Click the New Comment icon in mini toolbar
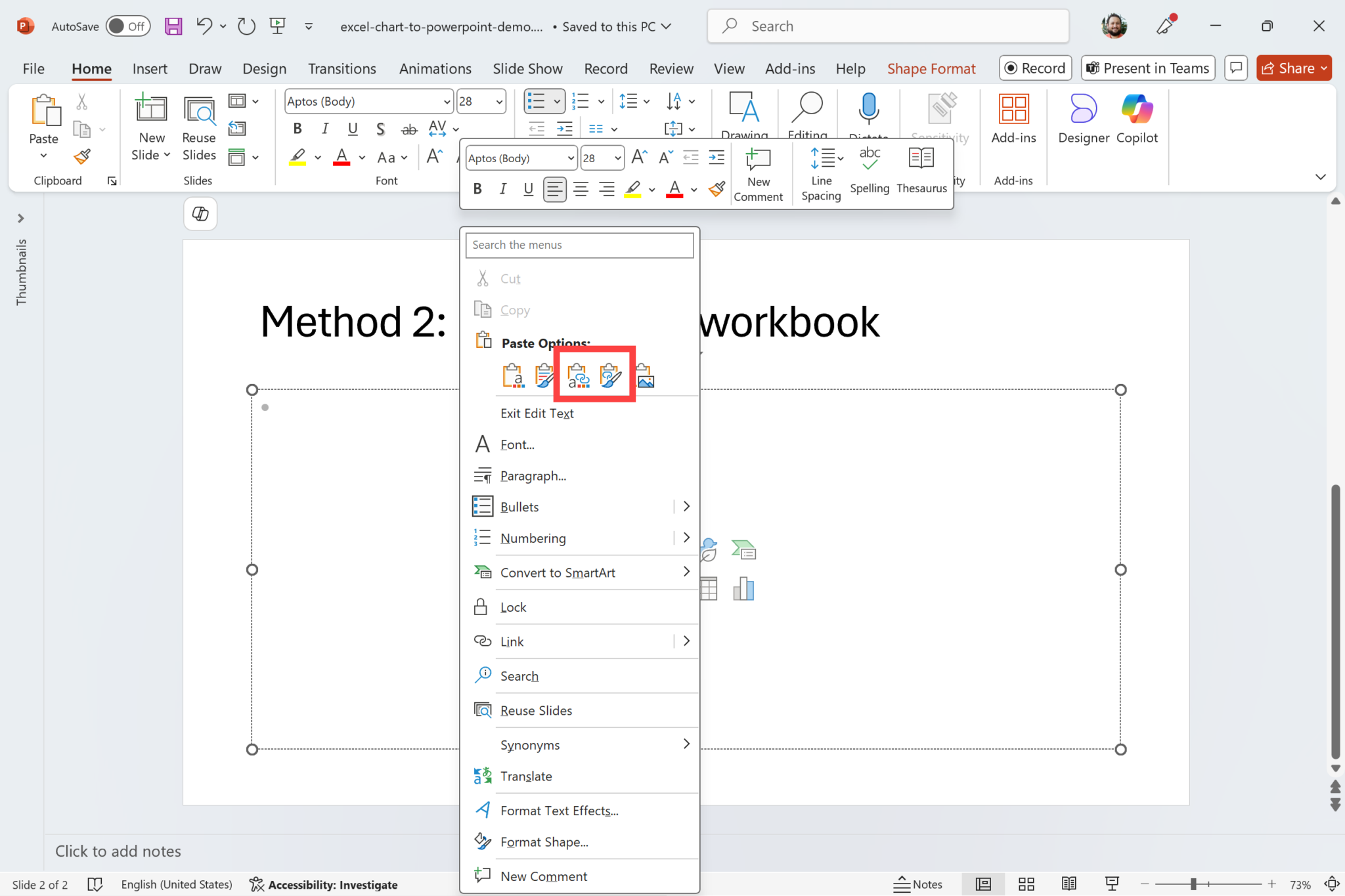1345x896 pixels. click(x=758, y=173)
